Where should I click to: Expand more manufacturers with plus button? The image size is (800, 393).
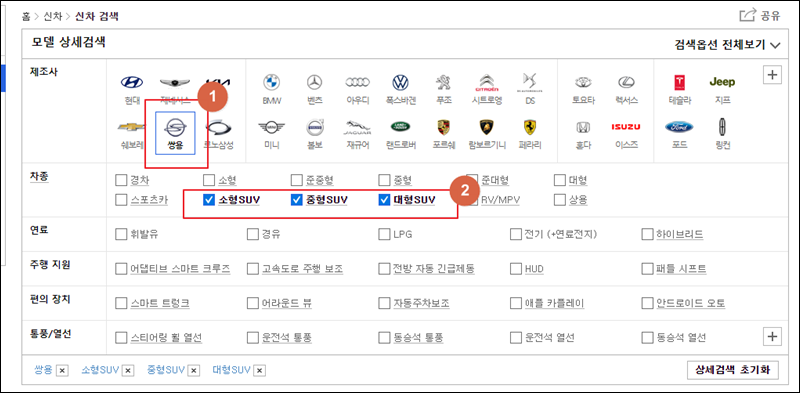click(x=772, y=75)
